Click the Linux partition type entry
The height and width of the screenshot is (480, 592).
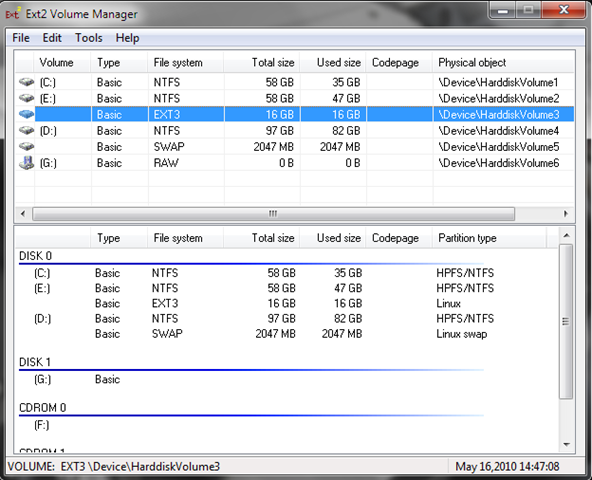pos(449,304)
